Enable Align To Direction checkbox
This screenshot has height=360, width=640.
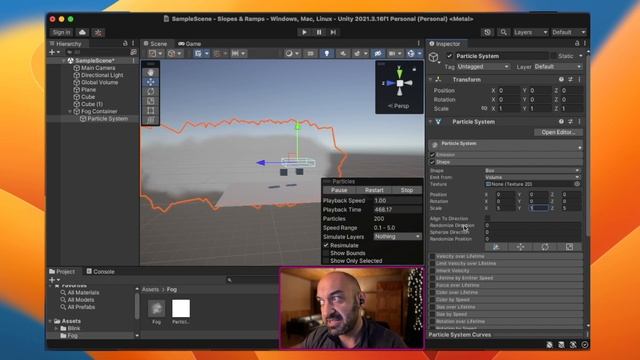click(x=487, y=218)
